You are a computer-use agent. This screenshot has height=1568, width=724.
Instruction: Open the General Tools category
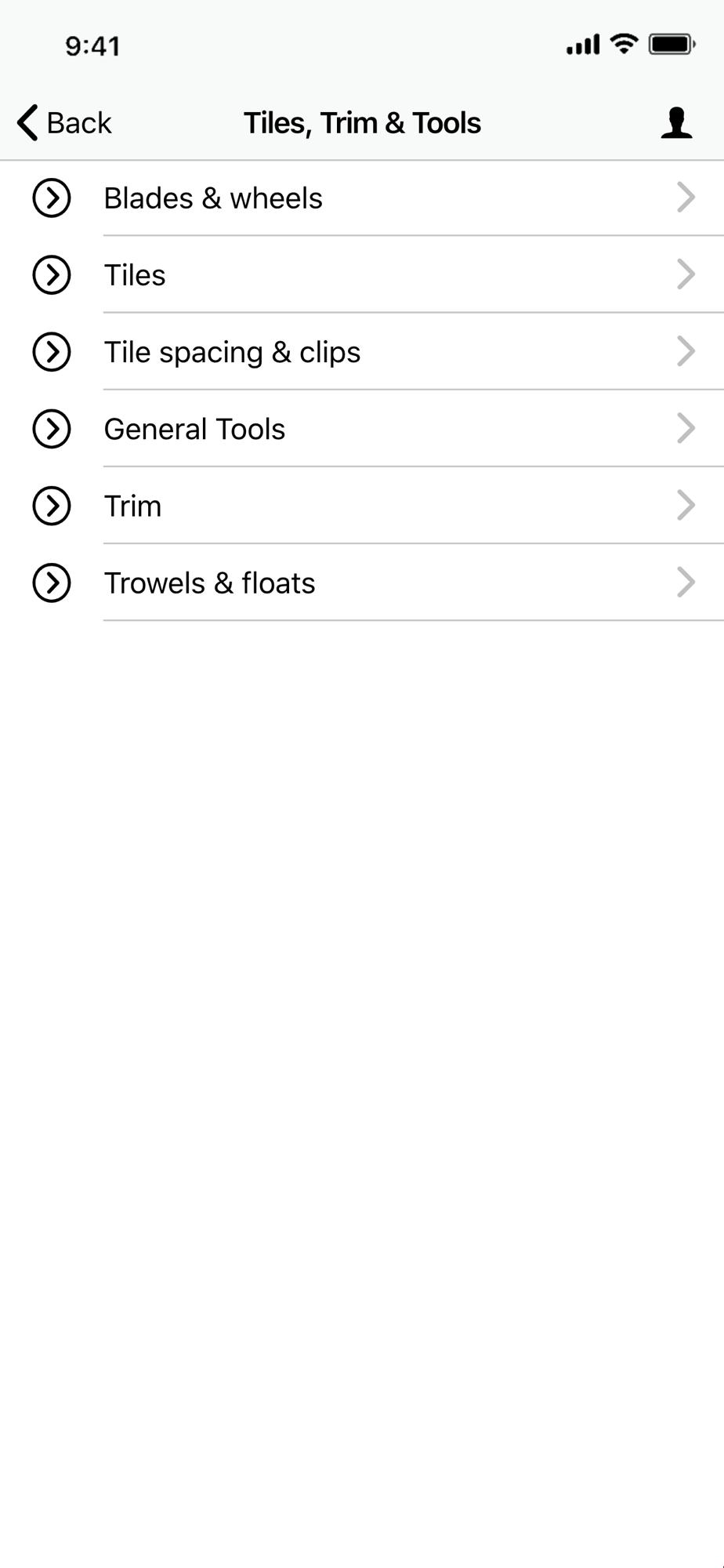coord(362,429)
